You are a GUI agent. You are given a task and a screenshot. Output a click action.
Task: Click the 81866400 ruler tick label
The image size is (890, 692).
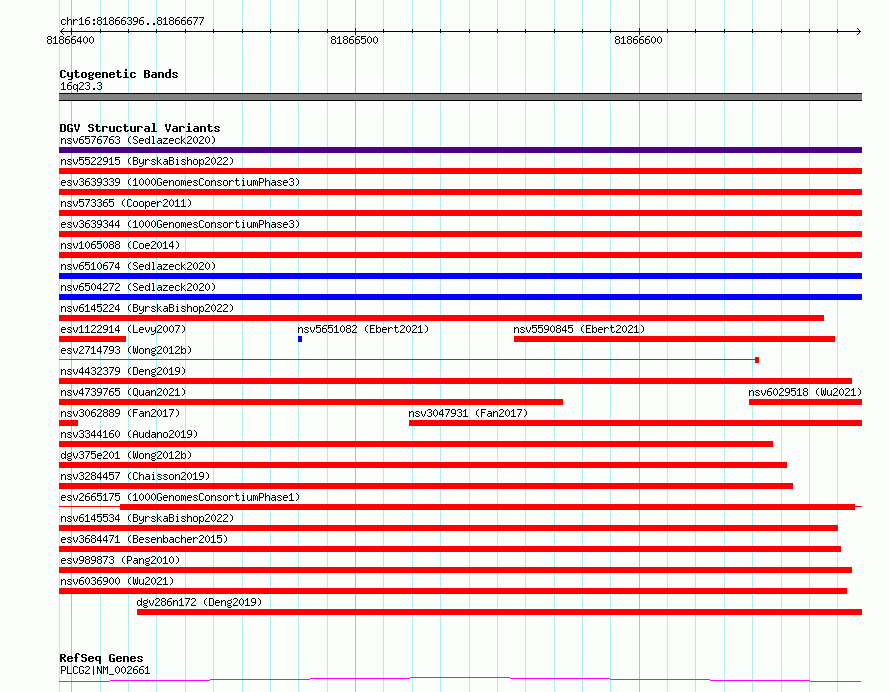70,40
